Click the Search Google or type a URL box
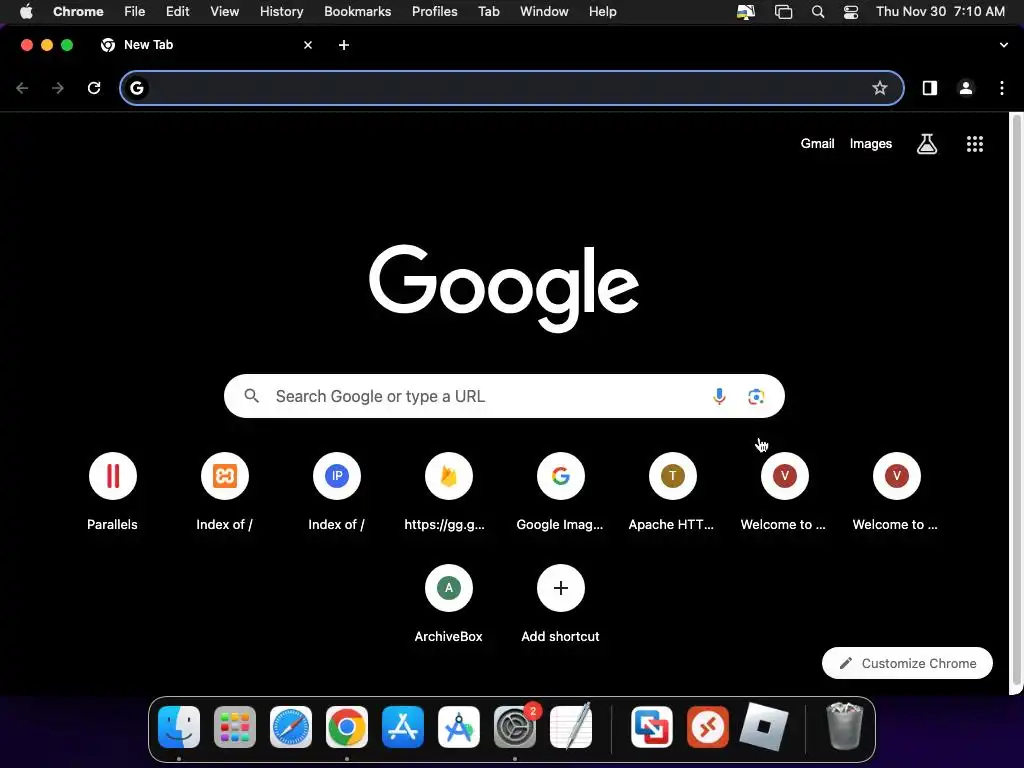This screenshot has width=1024, height=768. (x=504, y=396)
